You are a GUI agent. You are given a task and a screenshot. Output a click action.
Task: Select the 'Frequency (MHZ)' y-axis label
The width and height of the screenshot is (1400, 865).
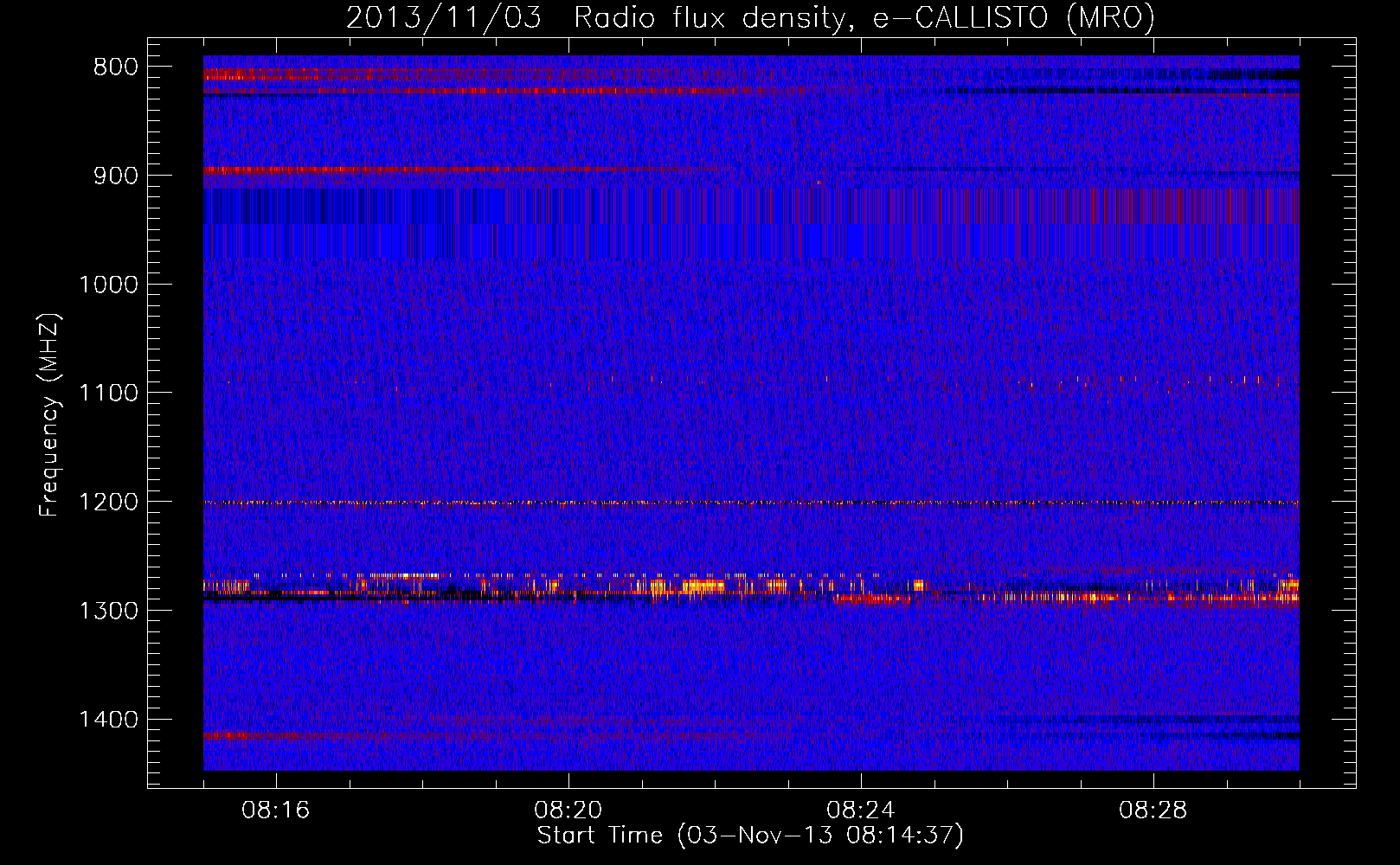(x=49, y=414)
